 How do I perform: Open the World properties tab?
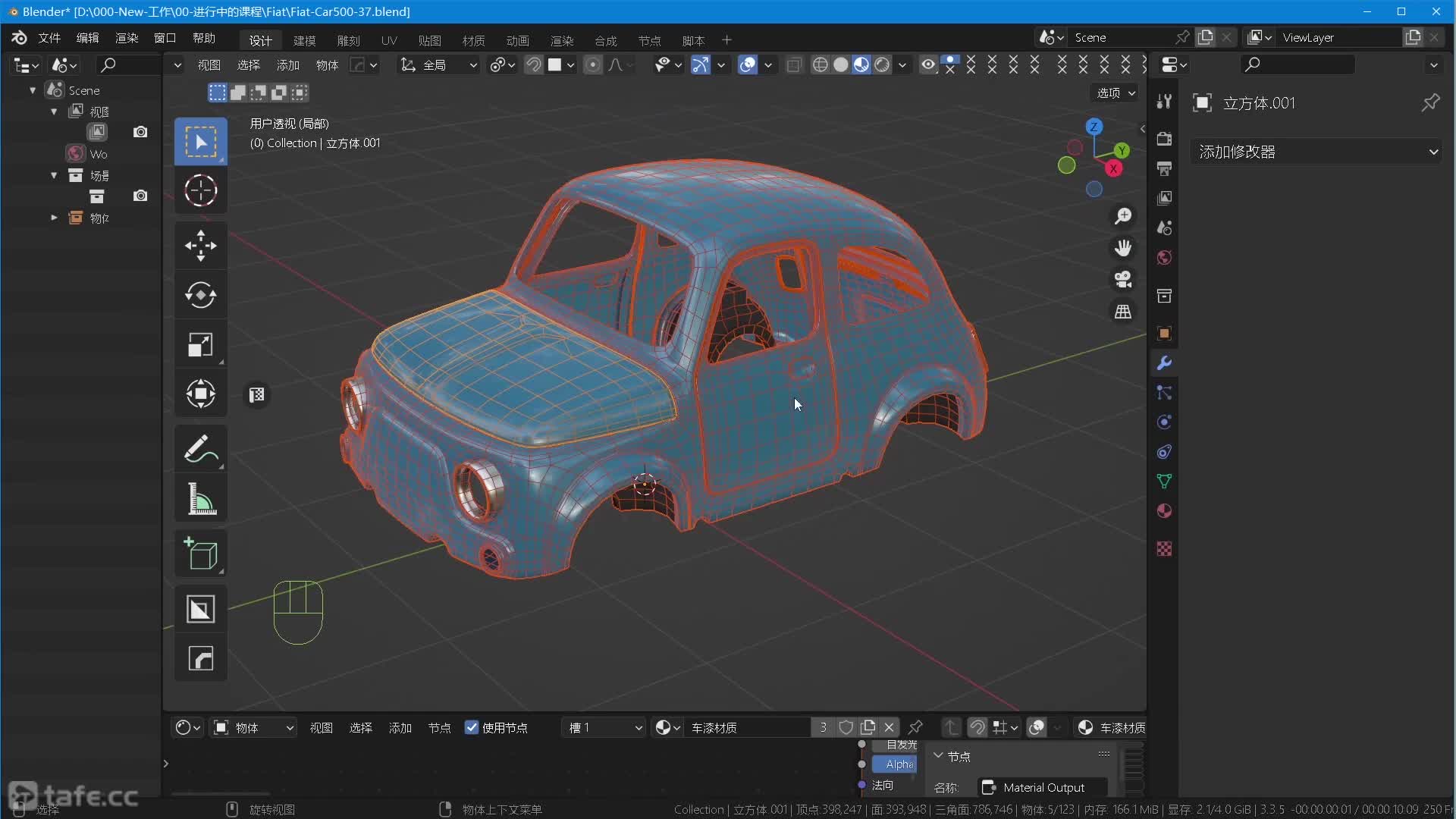(1164, 258)
